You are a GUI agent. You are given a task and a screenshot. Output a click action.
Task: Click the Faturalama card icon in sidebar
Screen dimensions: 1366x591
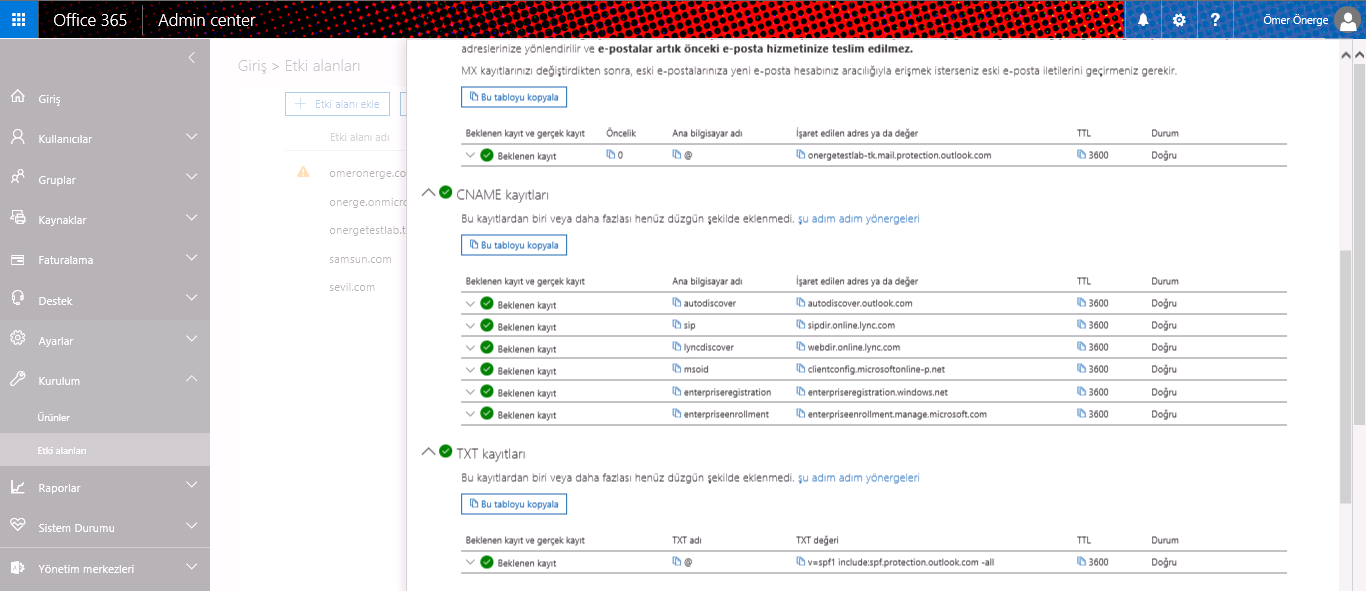click(x=17, y=259)
